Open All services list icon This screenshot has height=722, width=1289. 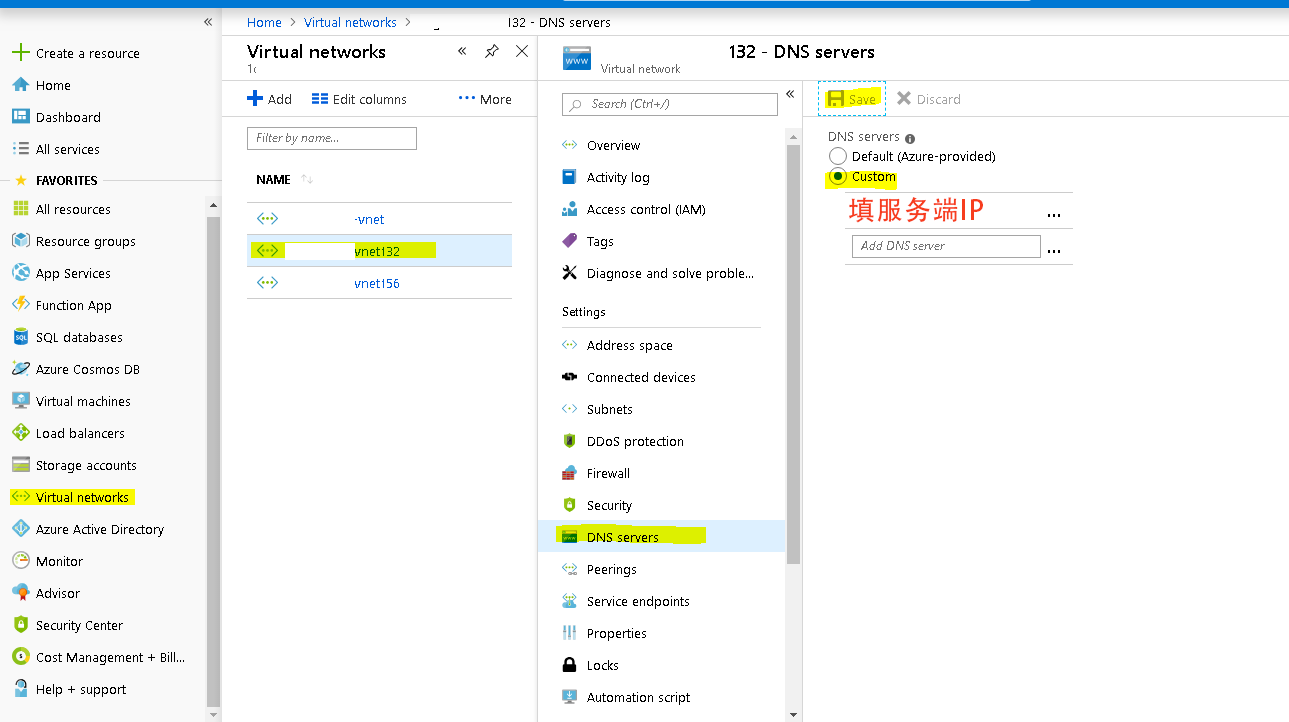click(x=21, y=149)
